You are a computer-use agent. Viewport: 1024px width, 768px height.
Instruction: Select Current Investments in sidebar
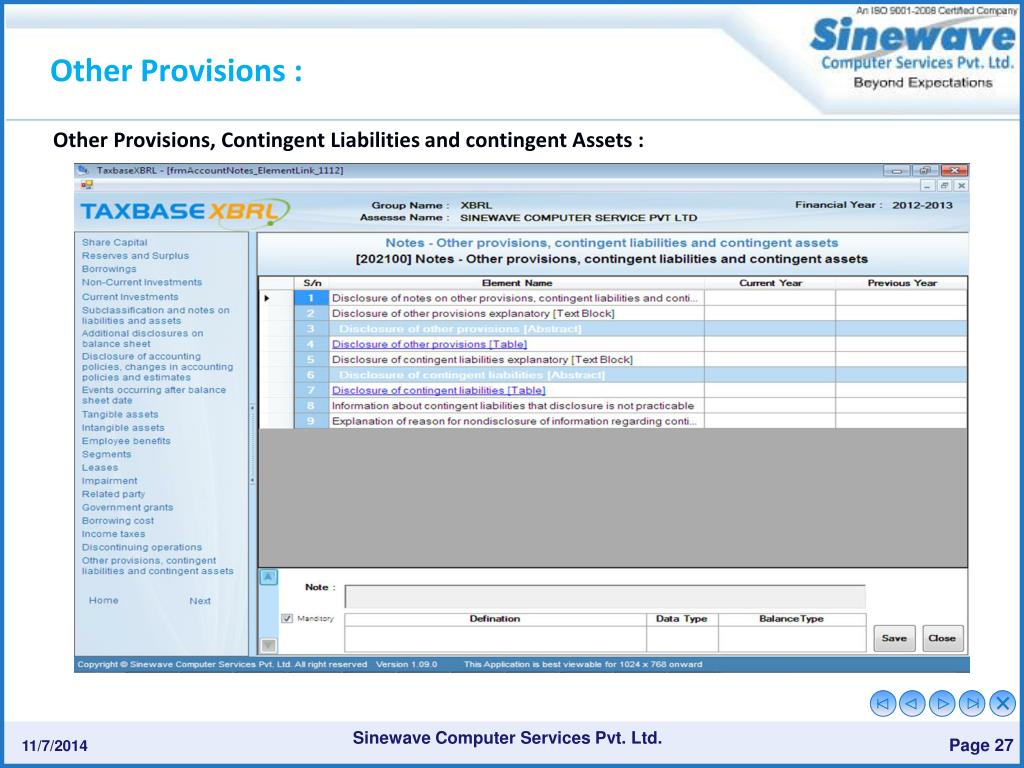pyautogui.click(x=130, y=296)
